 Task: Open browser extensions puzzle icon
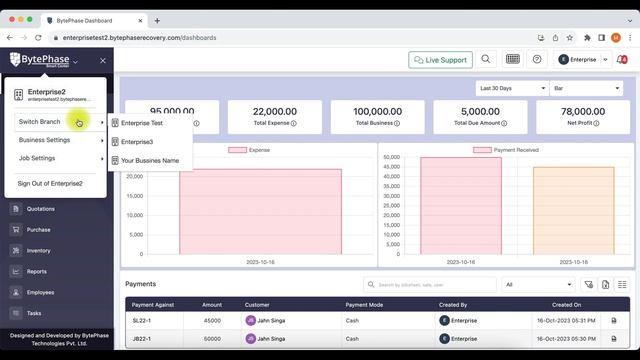587,38
